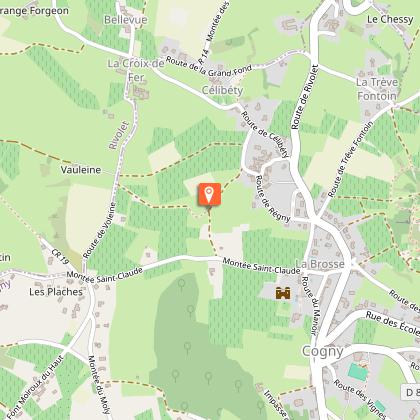
Task: Select the Route de Régny road label
Action: pyautogui.click(x=273, y=199)
